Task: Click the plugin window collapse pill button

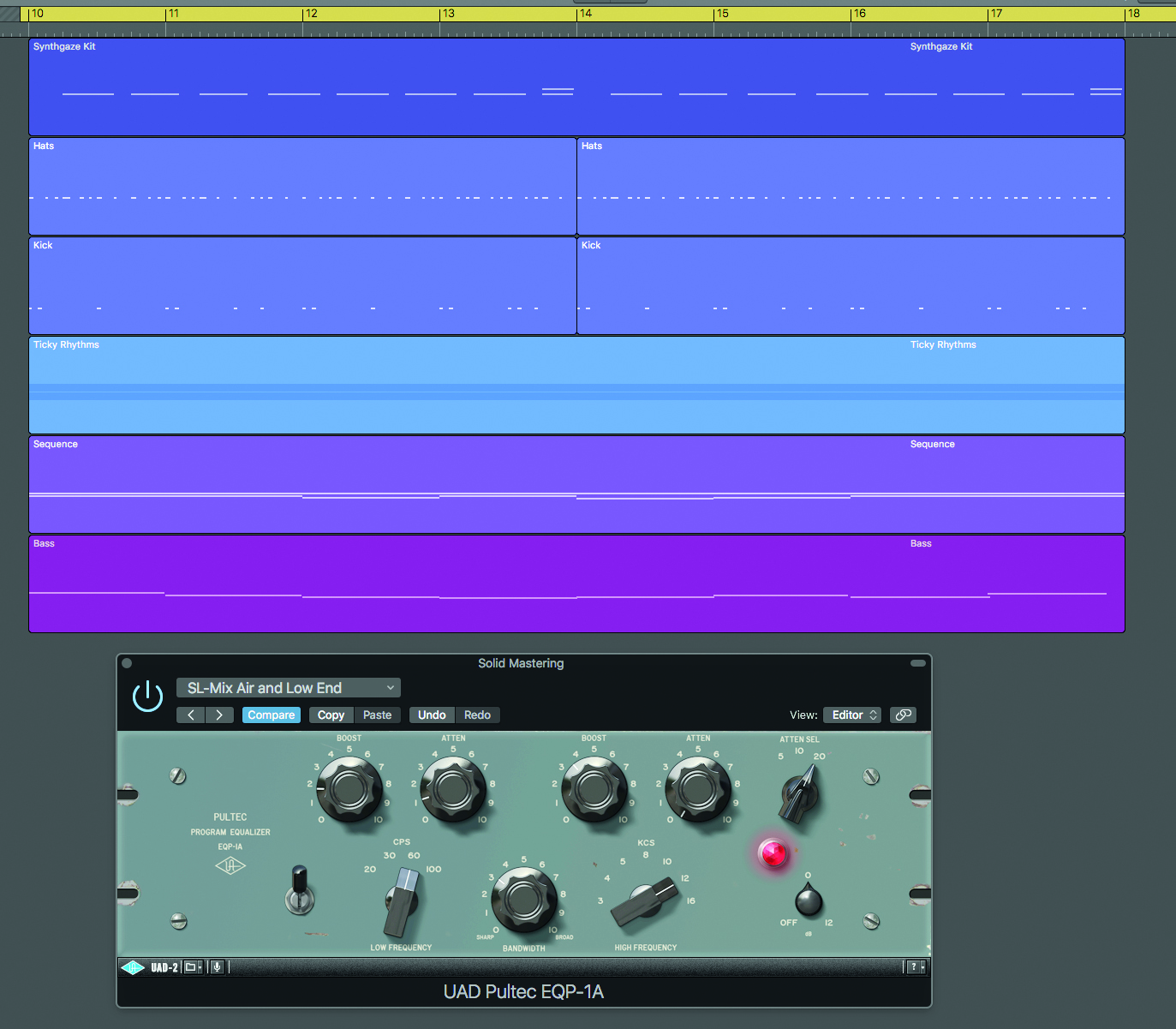Action: pyautogui.click(x=918, y=663)
